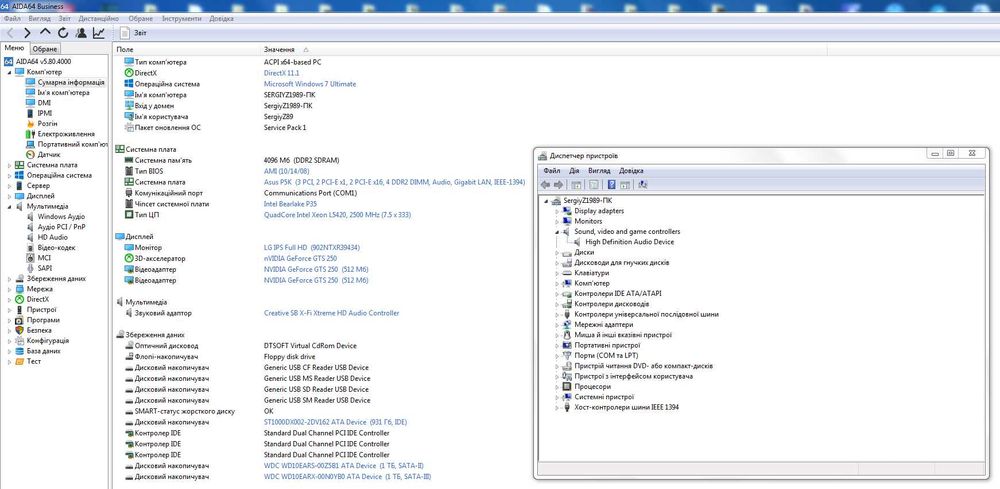
Task: Select the IPMI icon in tree
Action: point(31,113)
